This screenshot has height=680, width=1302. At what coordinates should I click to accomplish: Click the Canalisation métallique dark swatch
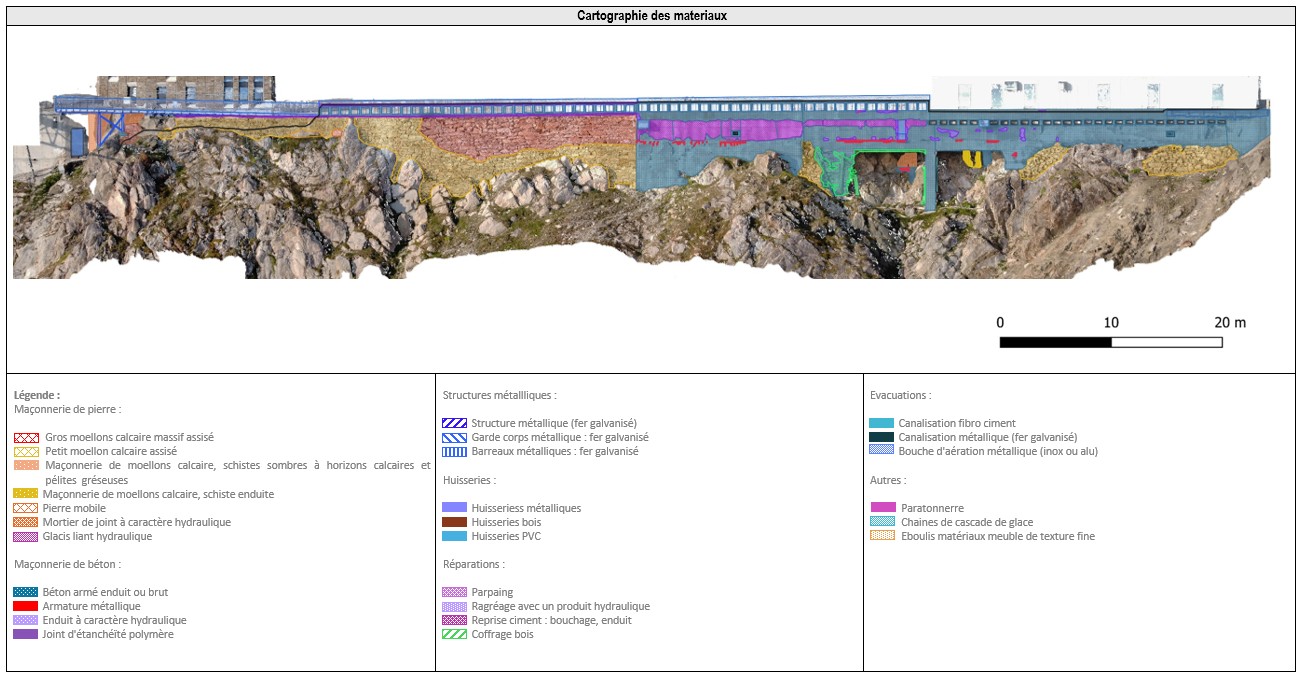point(882,437)
